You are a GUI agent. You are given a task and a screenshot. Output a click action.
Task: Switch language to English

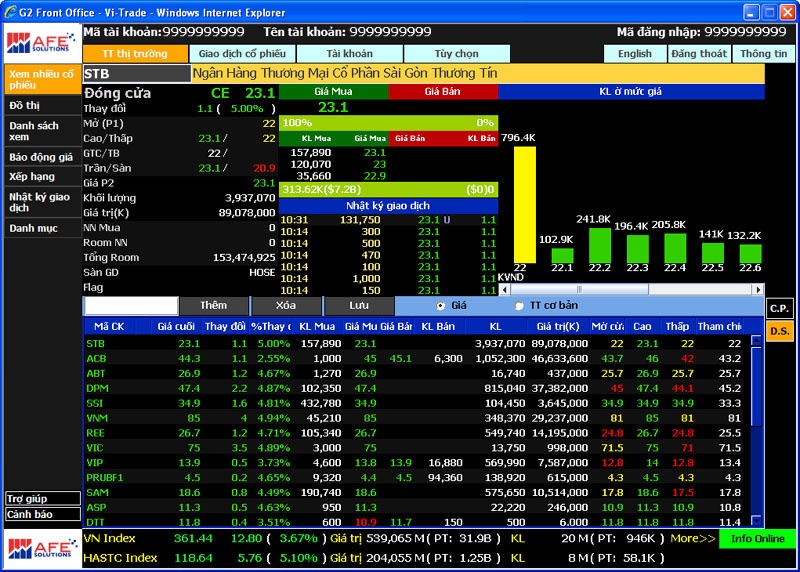click(x=635, y=54)
